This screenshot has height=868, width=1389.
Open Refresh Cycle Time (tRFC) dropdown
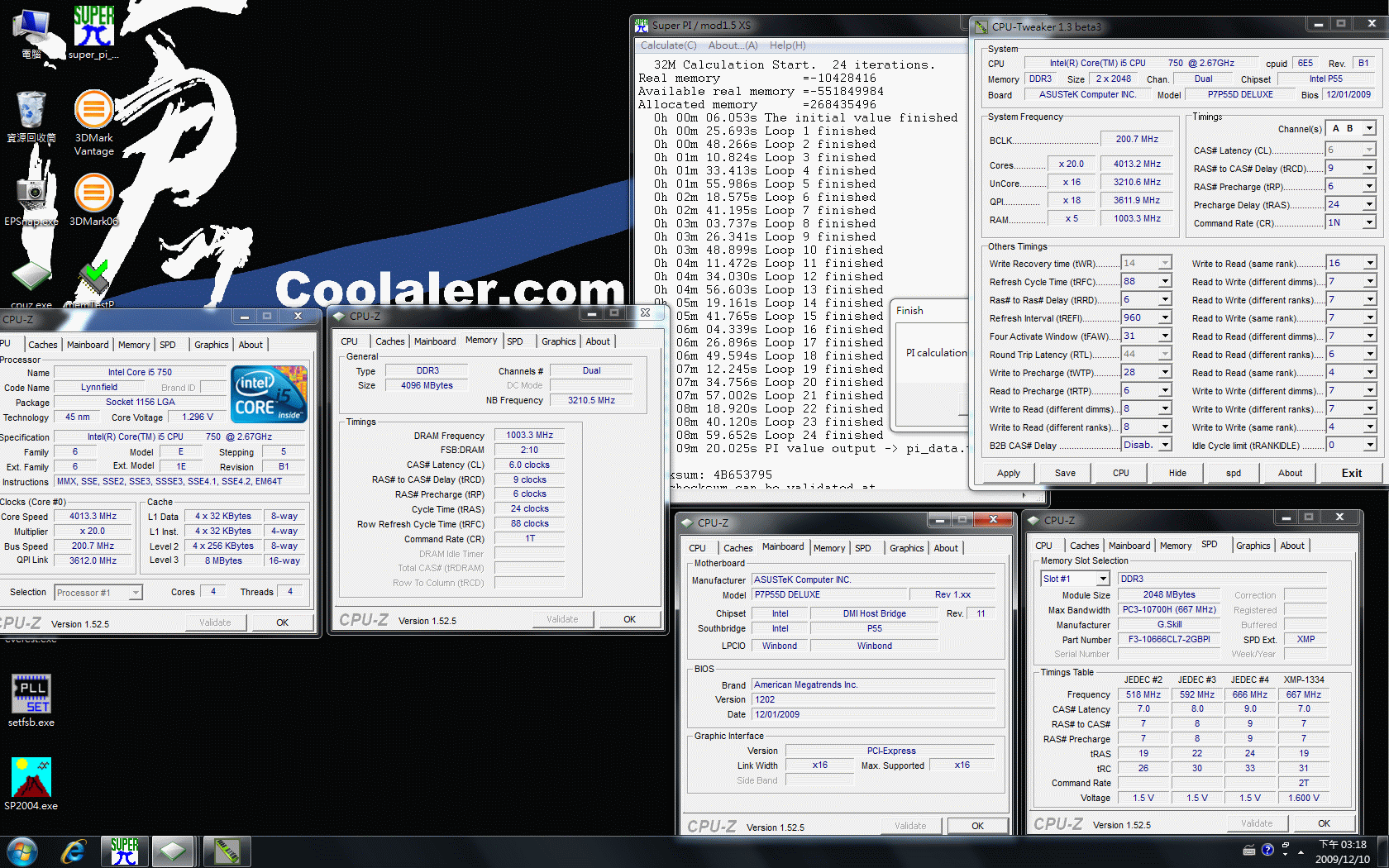point(1165,282)
